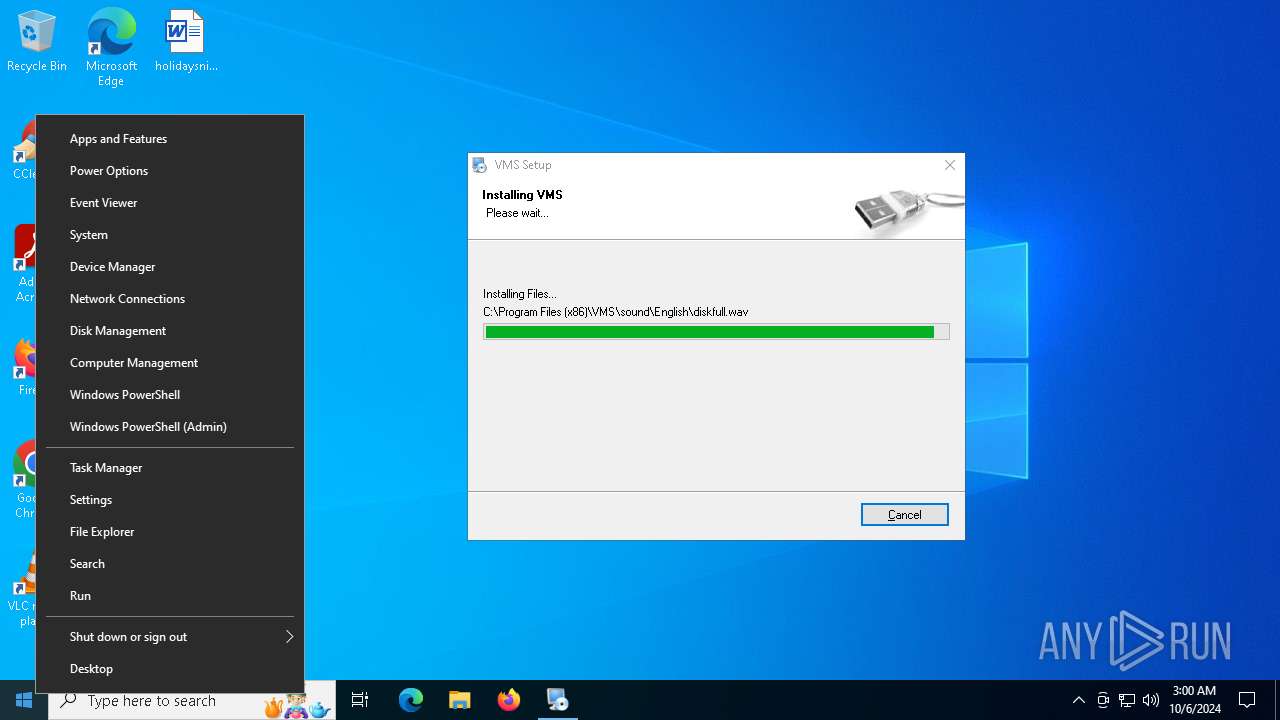Select Microsoft Edge desktop shortcut
Screen dimensions: 1280x720
(x=111, y=47)
